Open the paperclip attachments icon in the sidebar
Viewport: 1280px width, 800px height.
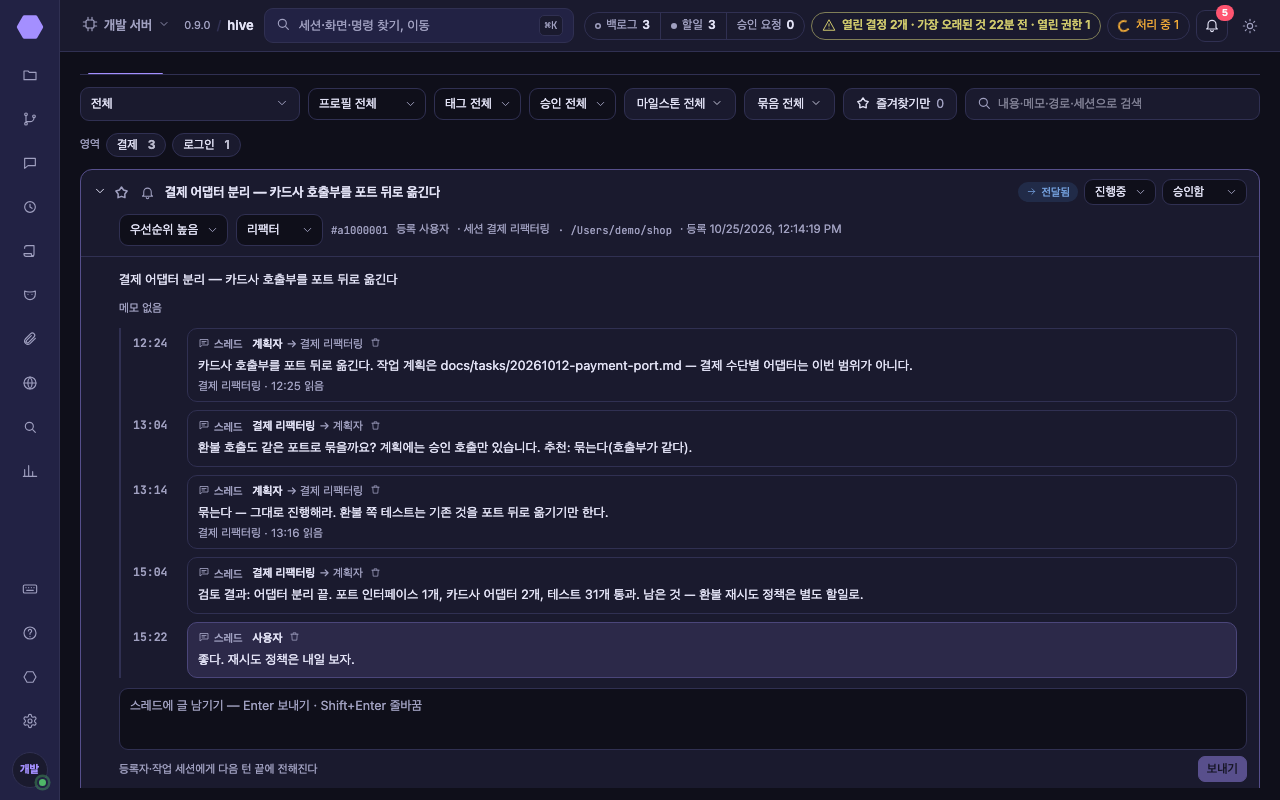[30, 339]
